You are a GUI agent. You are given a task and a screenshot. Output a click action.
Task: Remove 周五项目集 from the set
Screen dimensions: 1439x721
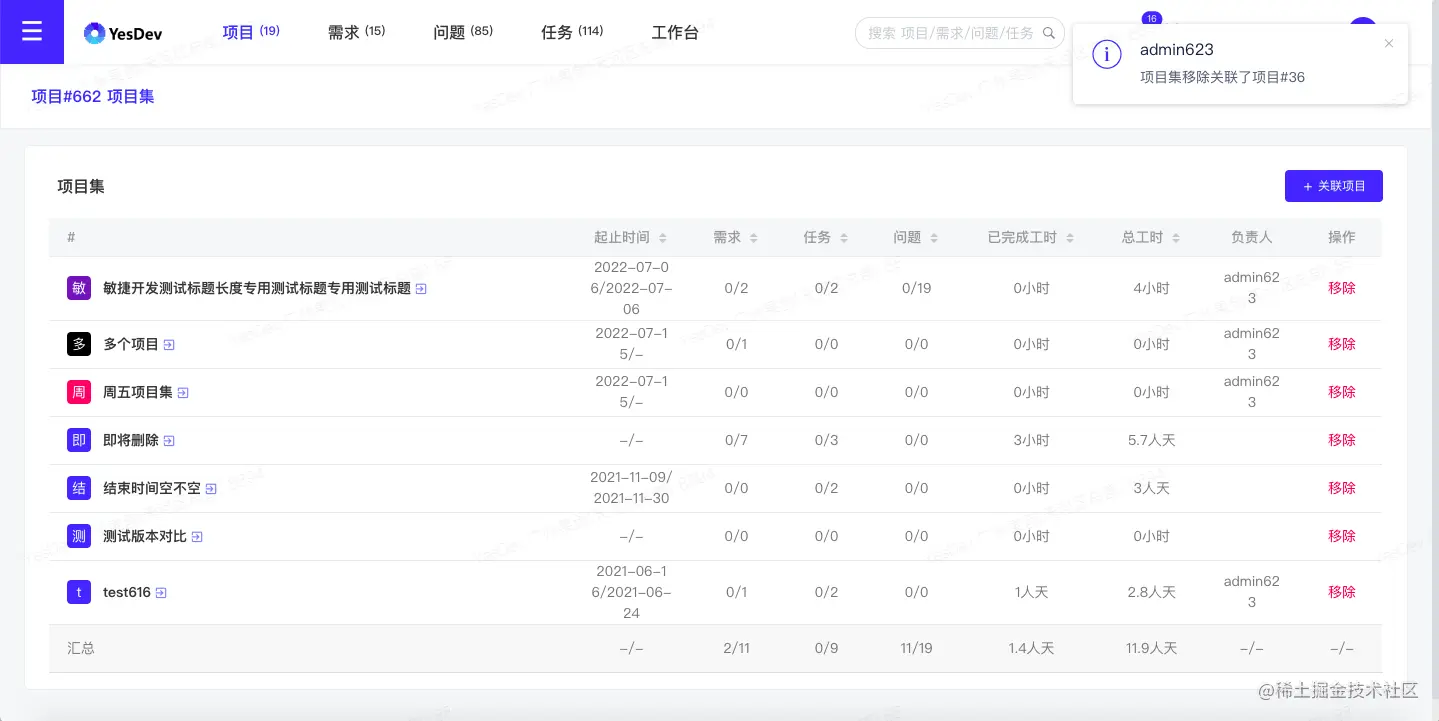[x=1341, y=392]
